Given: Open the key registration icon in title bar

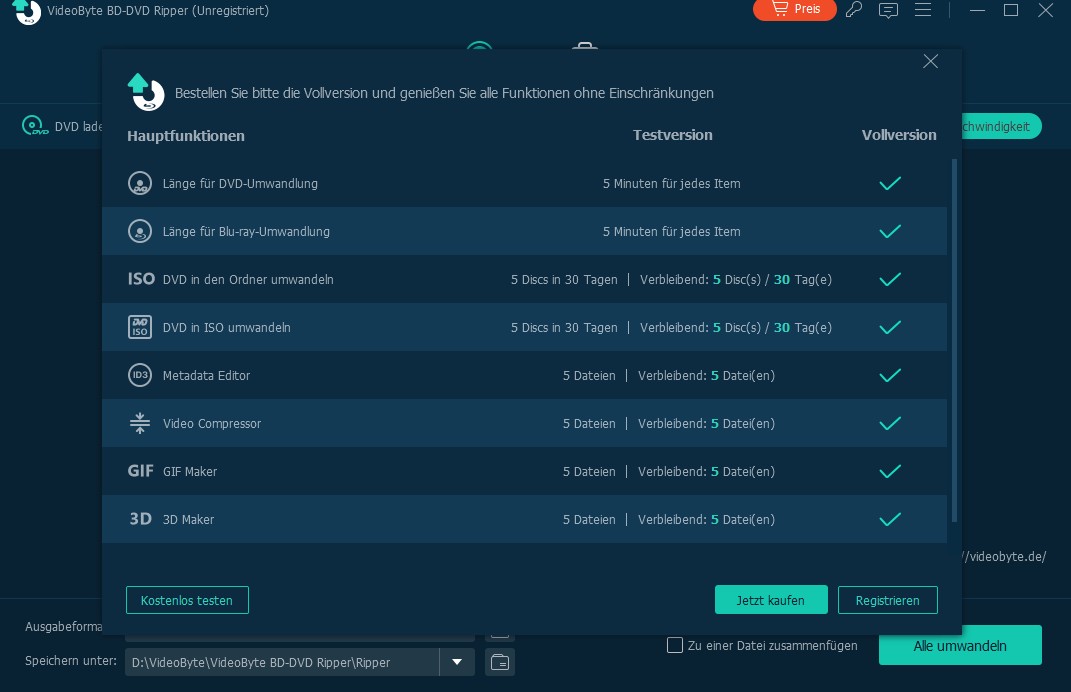Looking at the screenshot, I should [854, 10].
